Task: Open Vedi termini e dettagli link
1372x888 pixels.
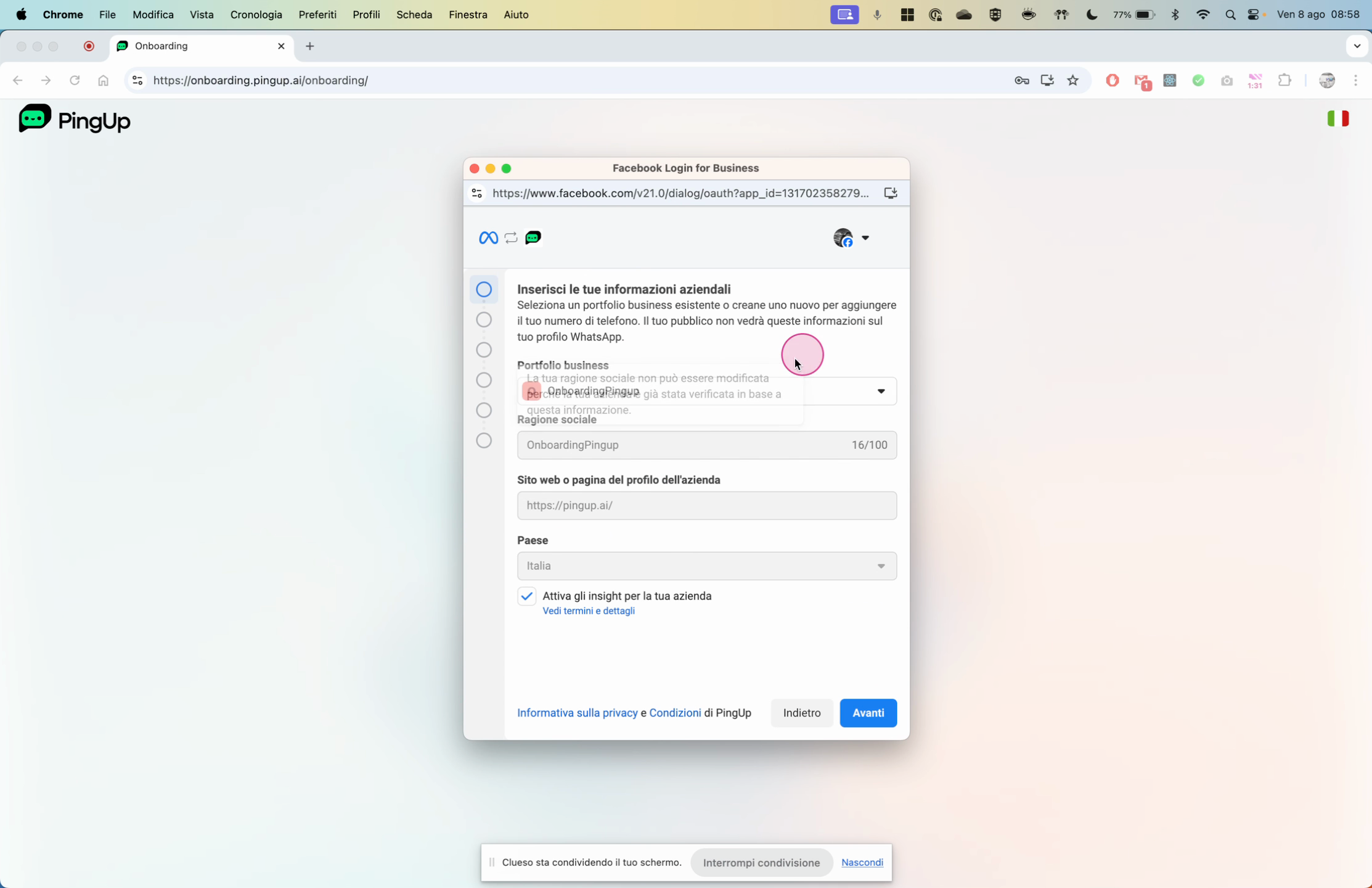Action: tap(588, 610)
